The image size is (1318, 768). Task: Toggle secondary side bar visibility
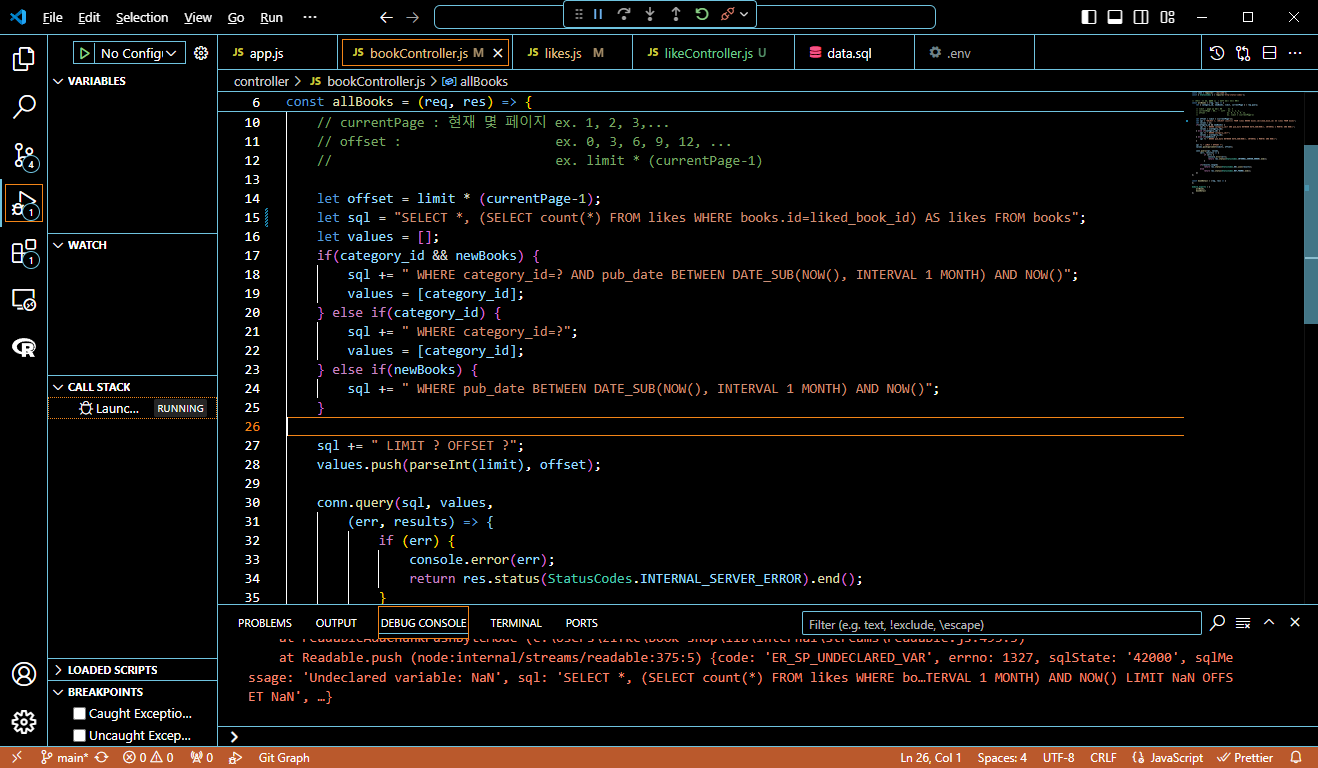coord(1141,17)
